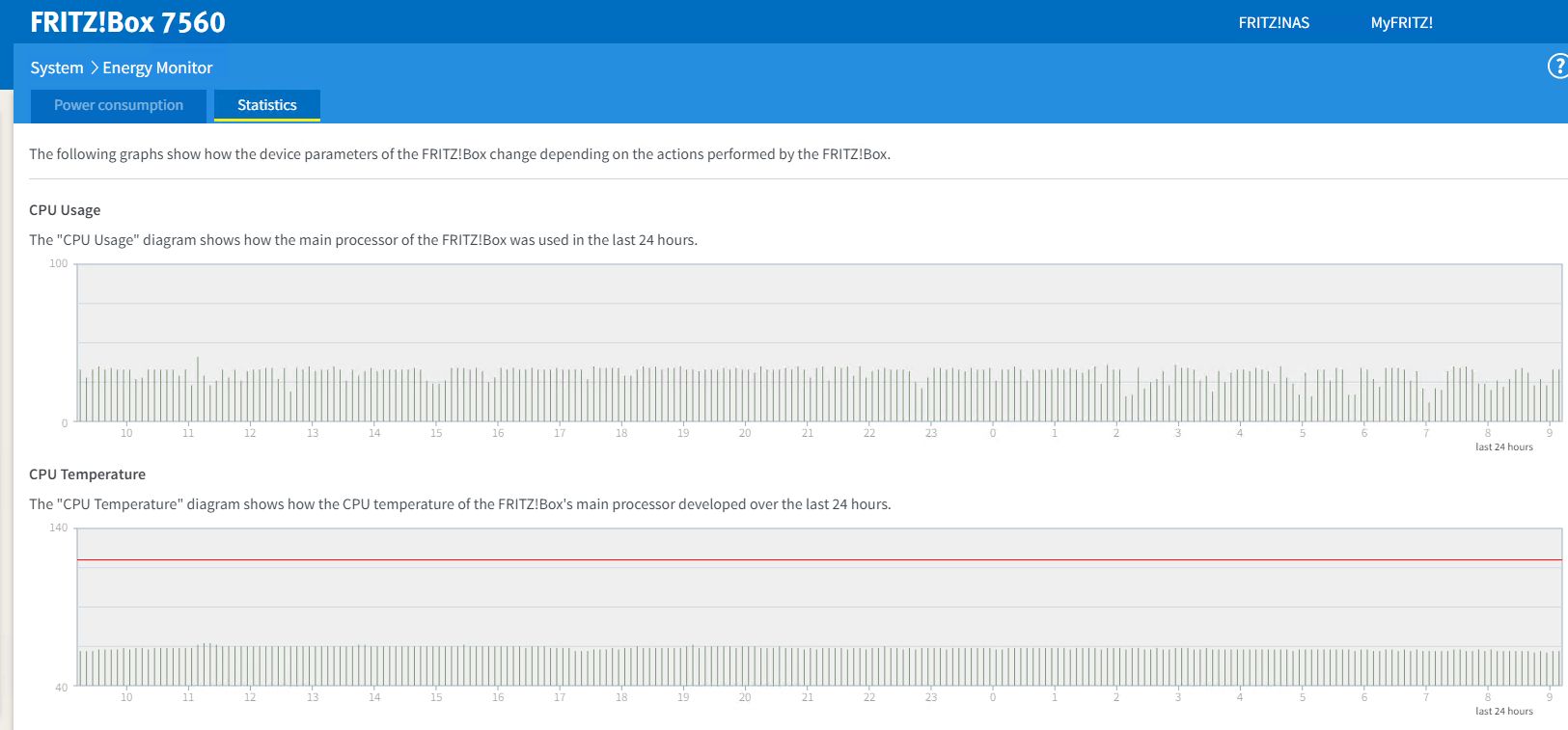The width and height of the screenshot is (1568, 730).
Task: Switch to the Power consumption tab
Action: [x=119, y=105]
